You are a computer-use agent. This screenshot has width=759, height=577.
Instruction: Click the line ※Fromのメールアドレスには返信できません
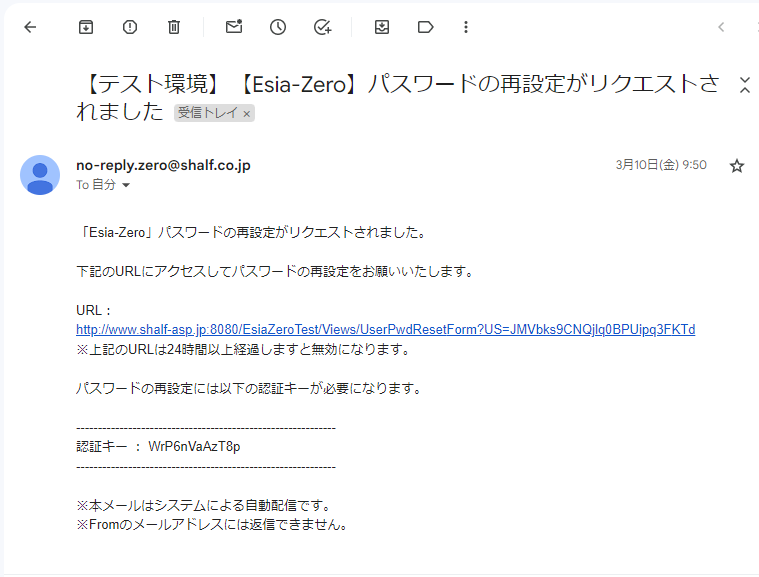212,525
